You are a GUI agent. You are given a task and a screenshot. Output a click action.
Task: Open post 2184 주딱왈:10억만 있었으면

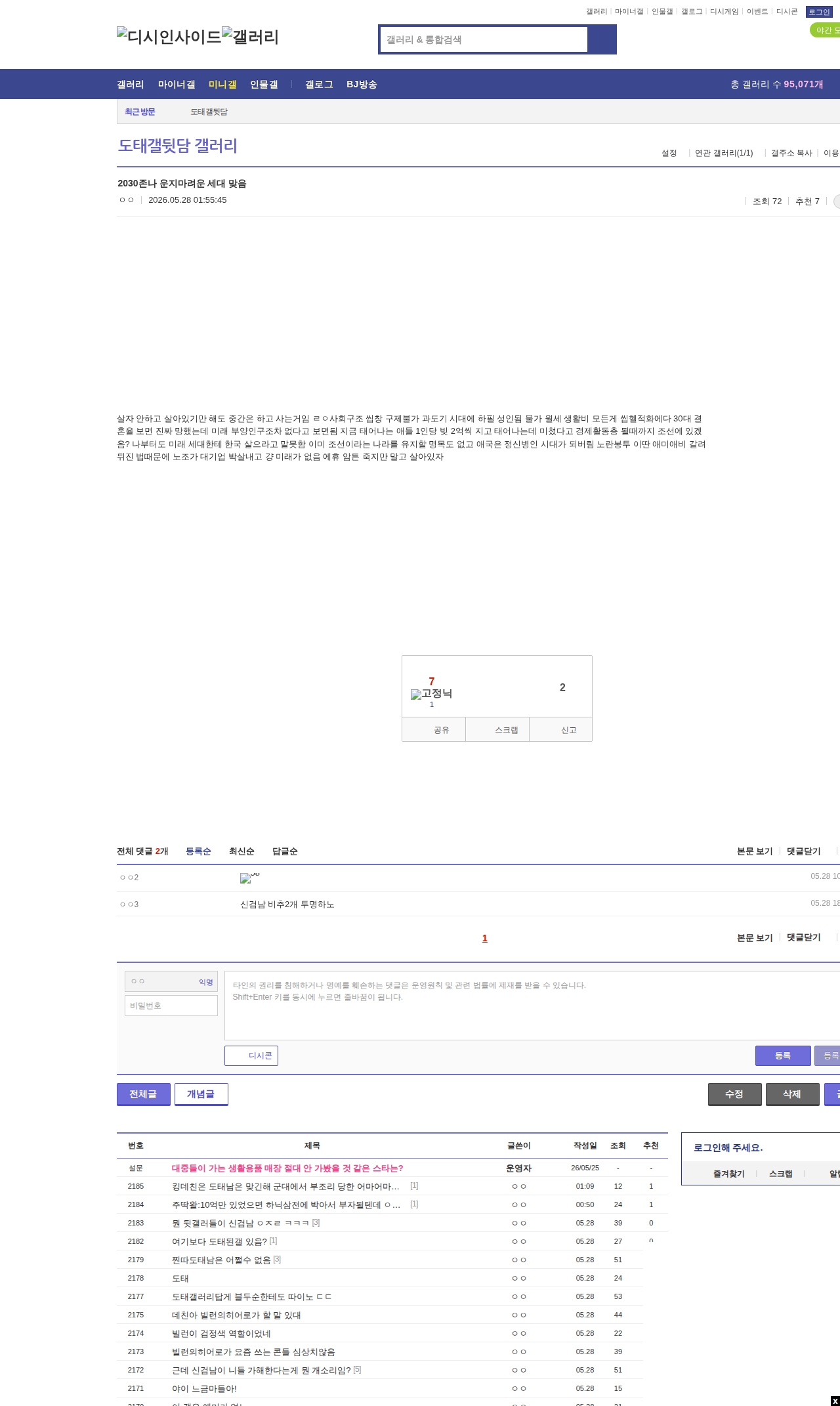286,1204
